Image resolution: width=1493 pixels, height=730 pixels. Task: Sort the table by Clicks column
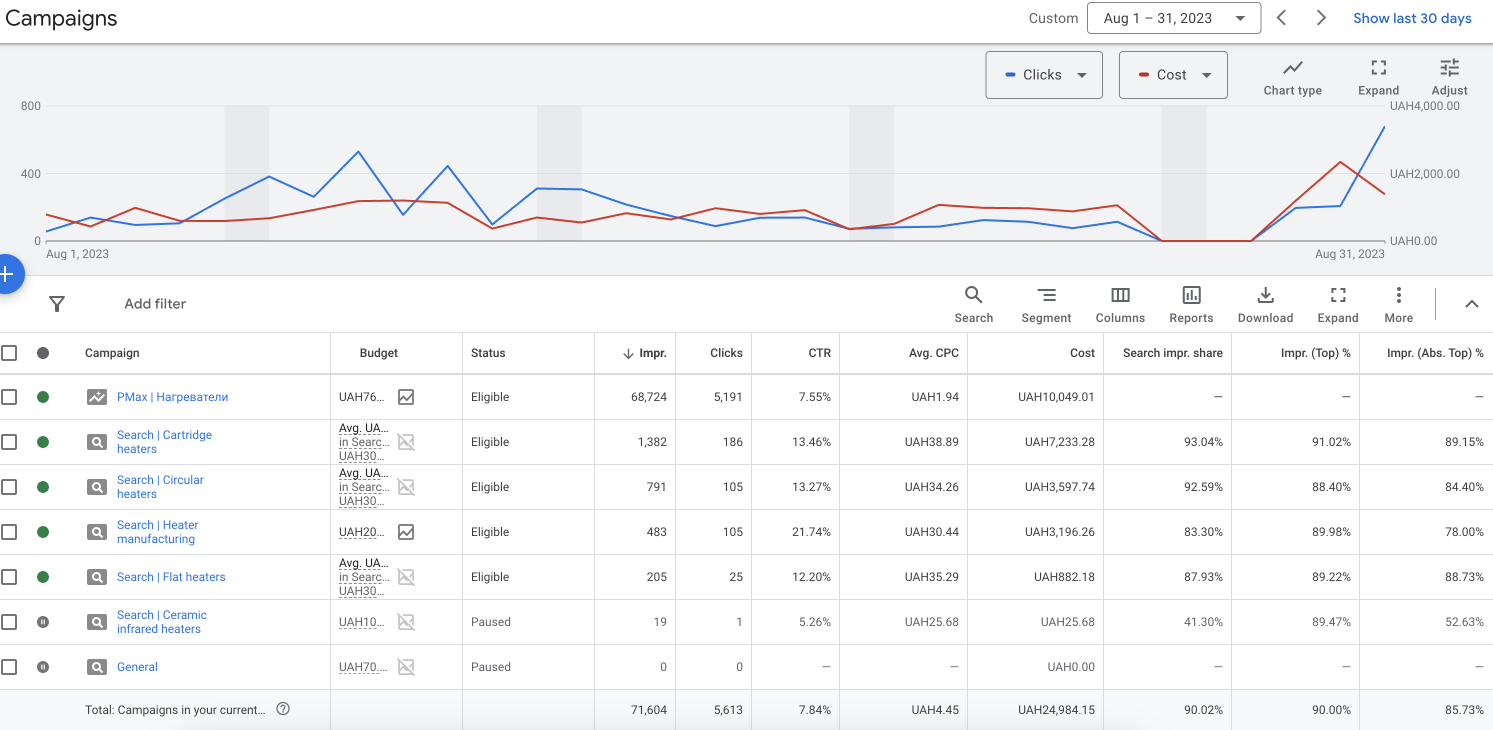[726, 353]
